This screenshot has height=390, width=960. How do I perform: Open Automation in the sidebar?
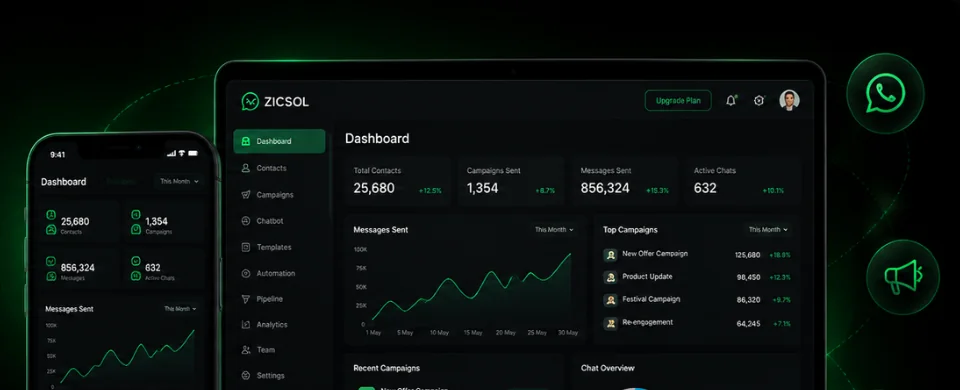[x=279, y=274]
